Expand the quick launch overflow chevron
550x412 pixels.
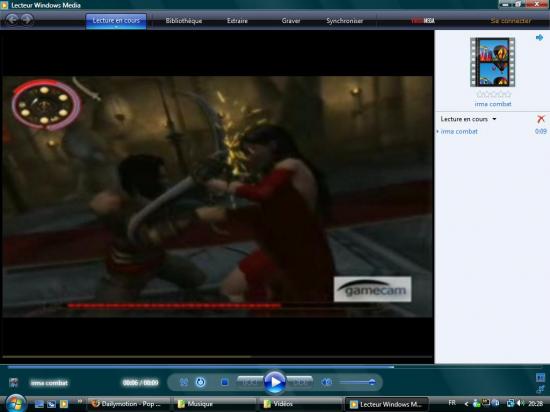80,402
